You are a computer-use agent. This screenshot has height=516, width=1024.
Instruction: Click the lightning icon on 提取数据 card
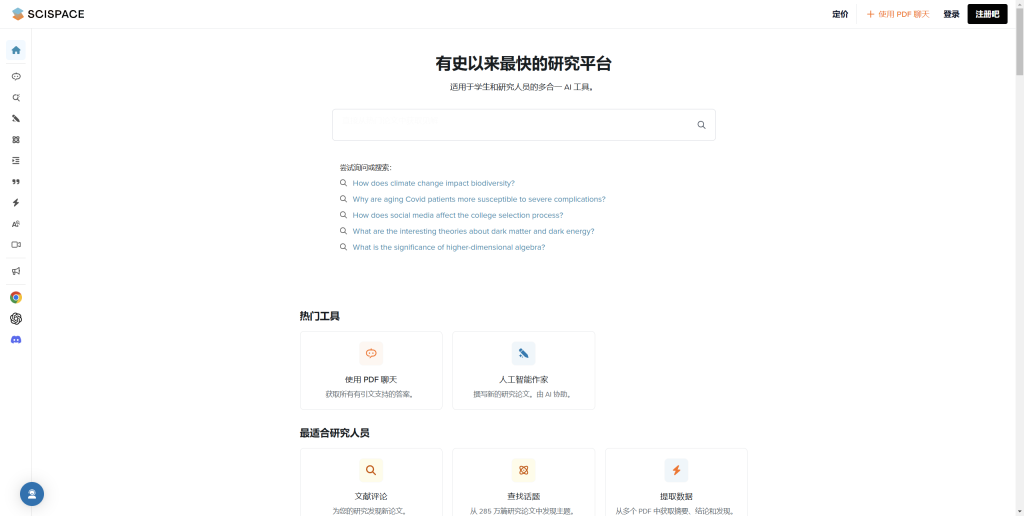(x=676, y=470)
